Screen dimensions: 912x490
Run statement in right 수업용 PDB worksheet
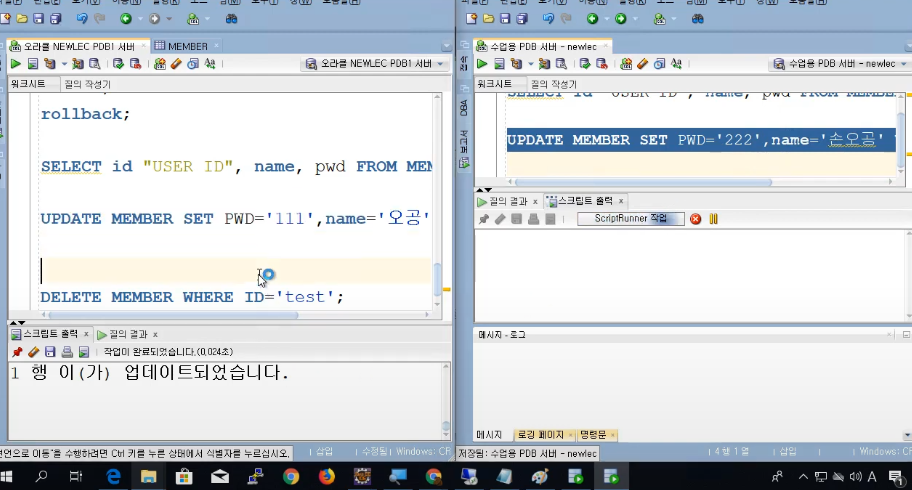[x=482, y=64]
